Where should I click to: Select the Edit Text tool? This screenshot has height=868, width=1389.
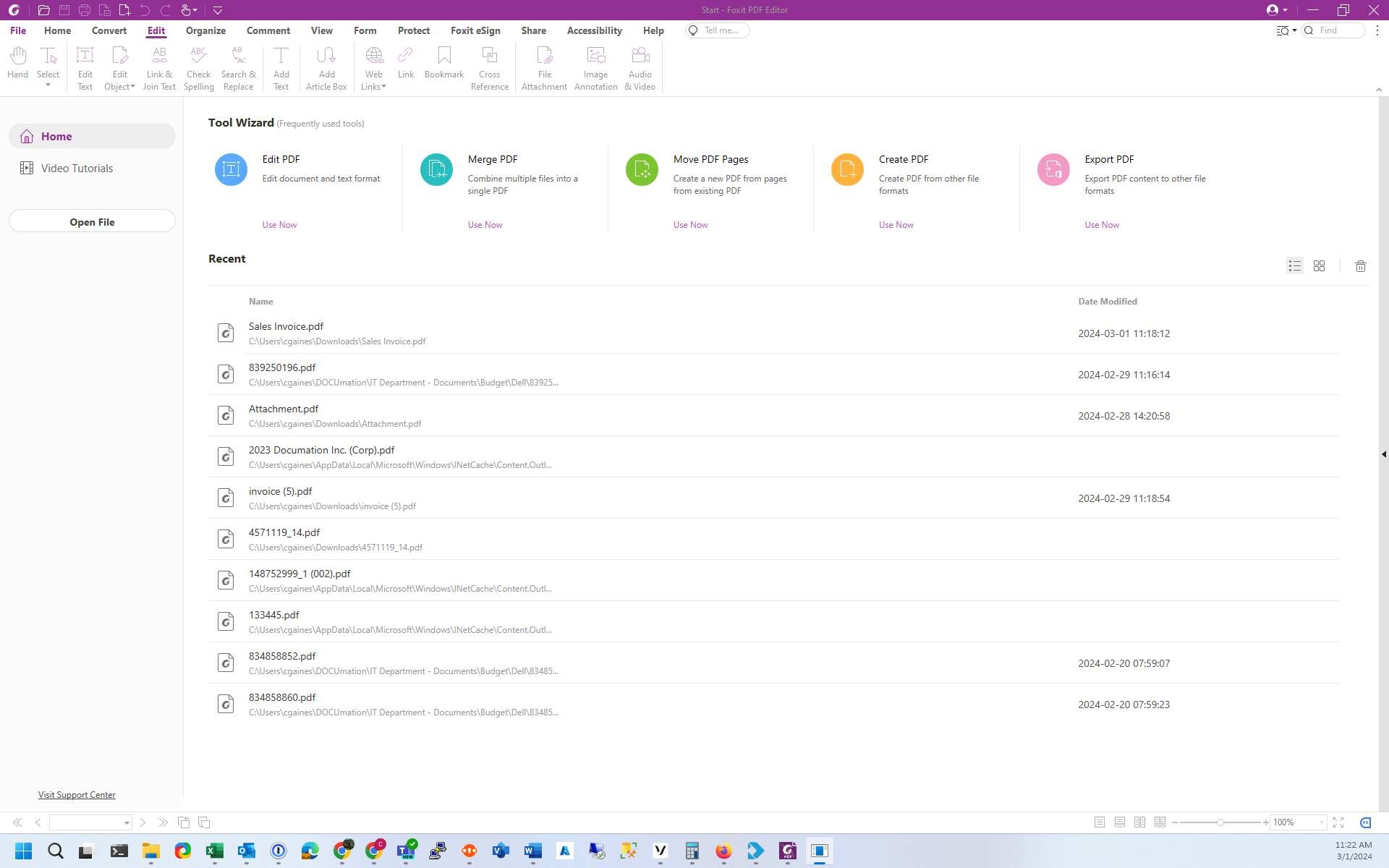pos(85,68)
